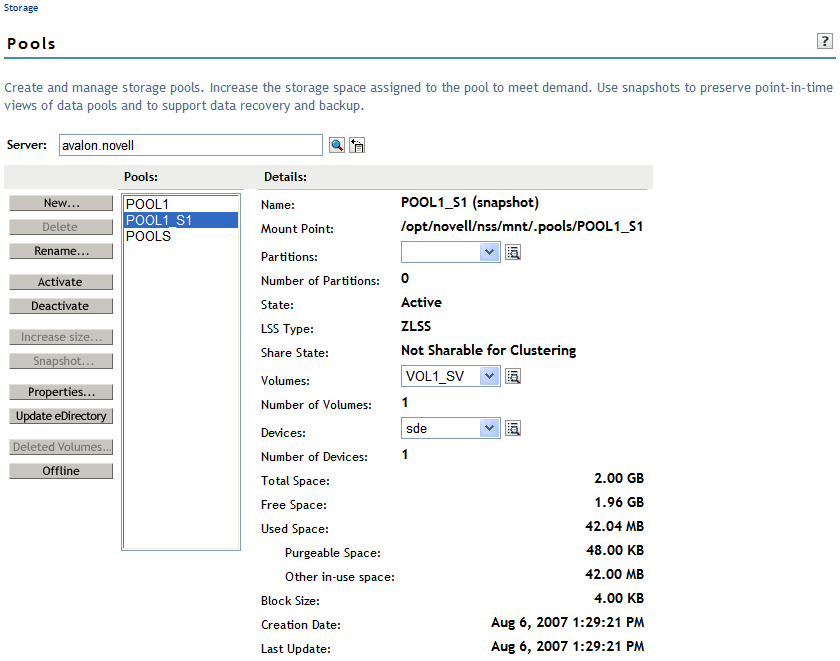The image size is (840, 661).
Task: Select POOL1_S1 in the Pools list
Action: click(x=159, y=220)
